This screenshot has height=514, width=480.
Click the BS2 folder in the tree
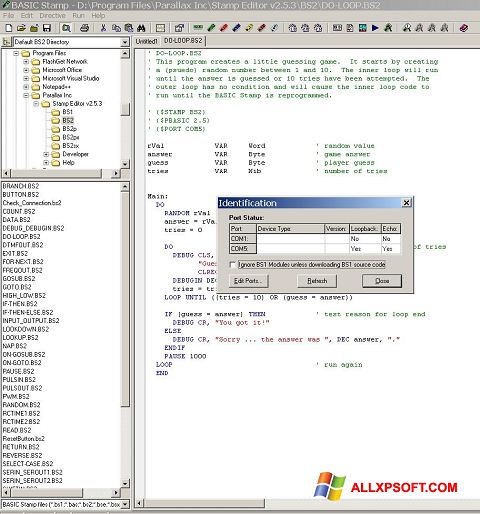pos(68,120)
